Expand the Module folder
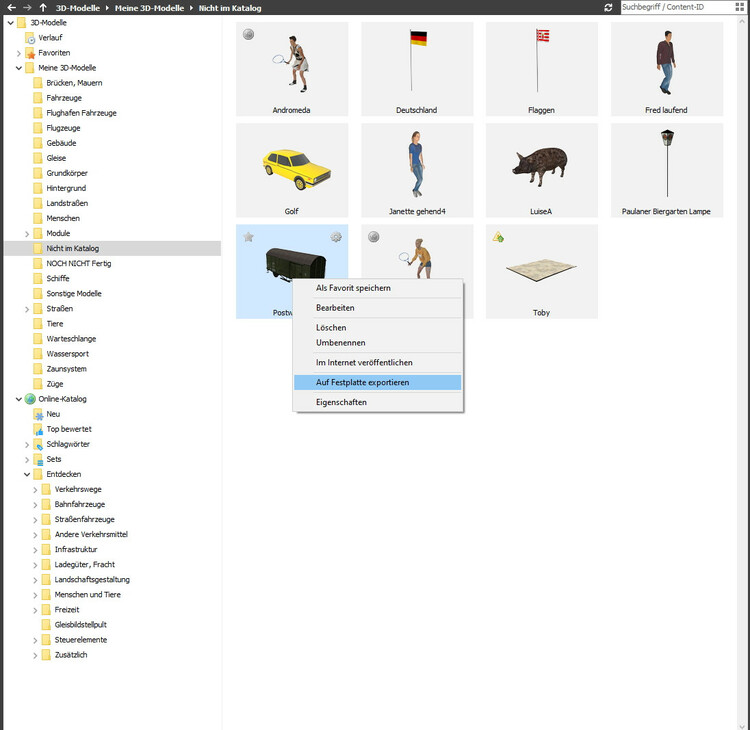 27,234
